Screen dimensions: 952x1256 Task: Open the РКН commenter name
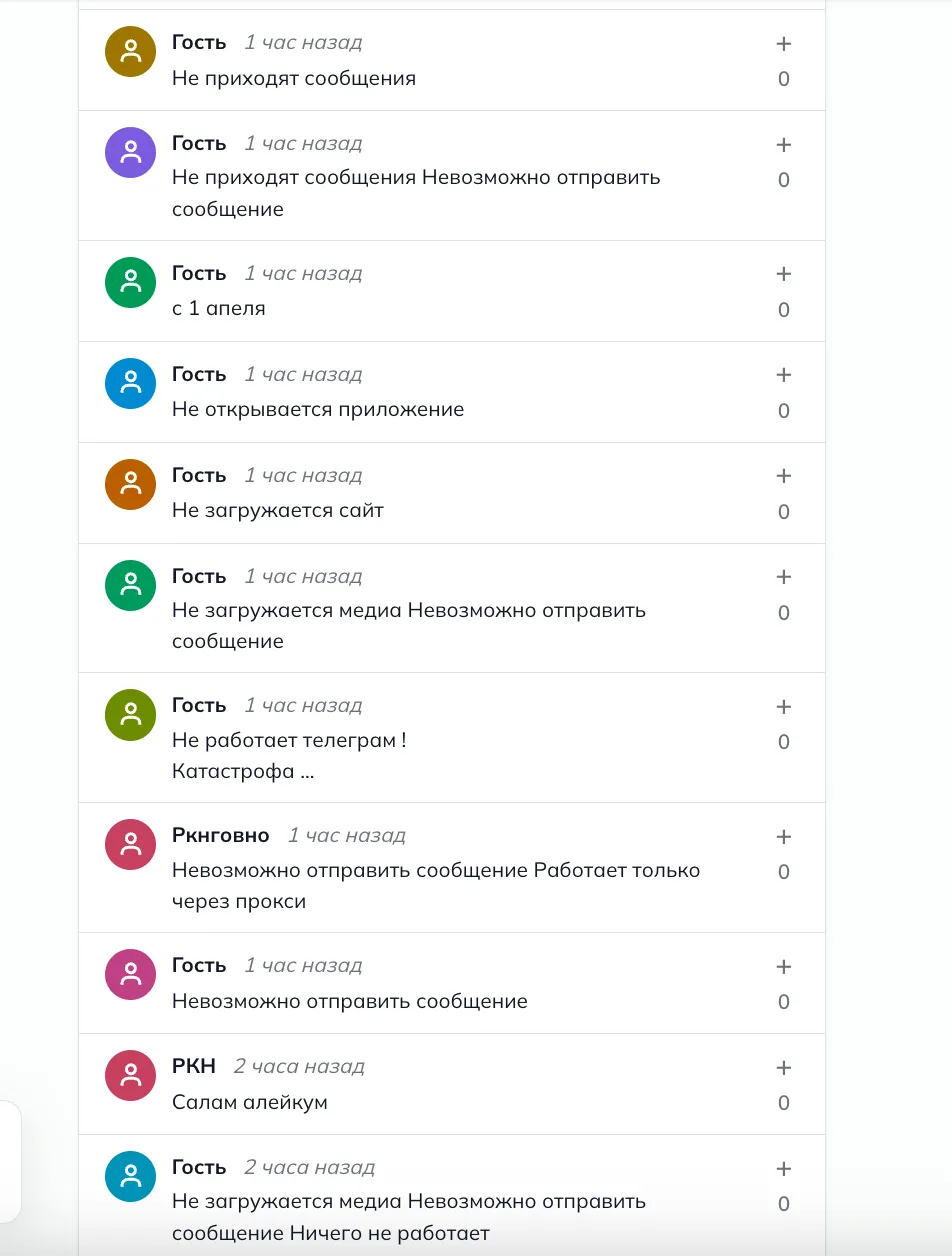[x=194, y=1066]
